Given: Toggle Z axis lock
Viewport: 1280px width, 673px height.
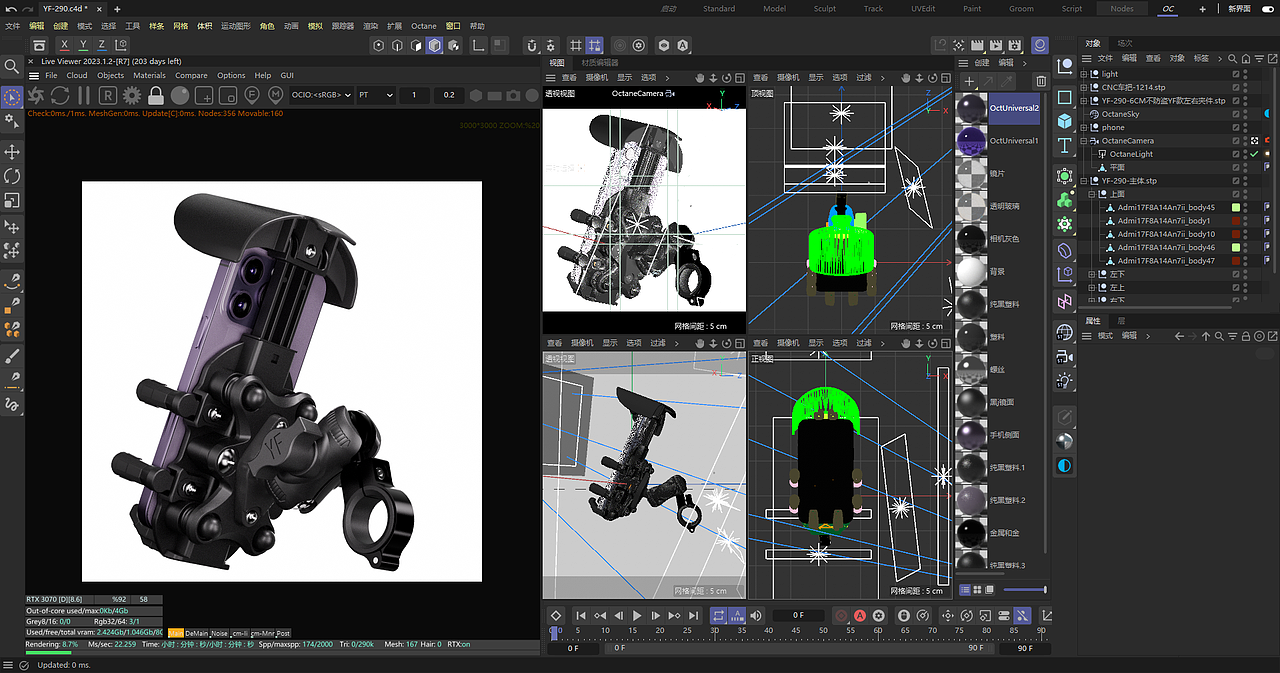Looking at the screenshot, I should click(102, 45).
